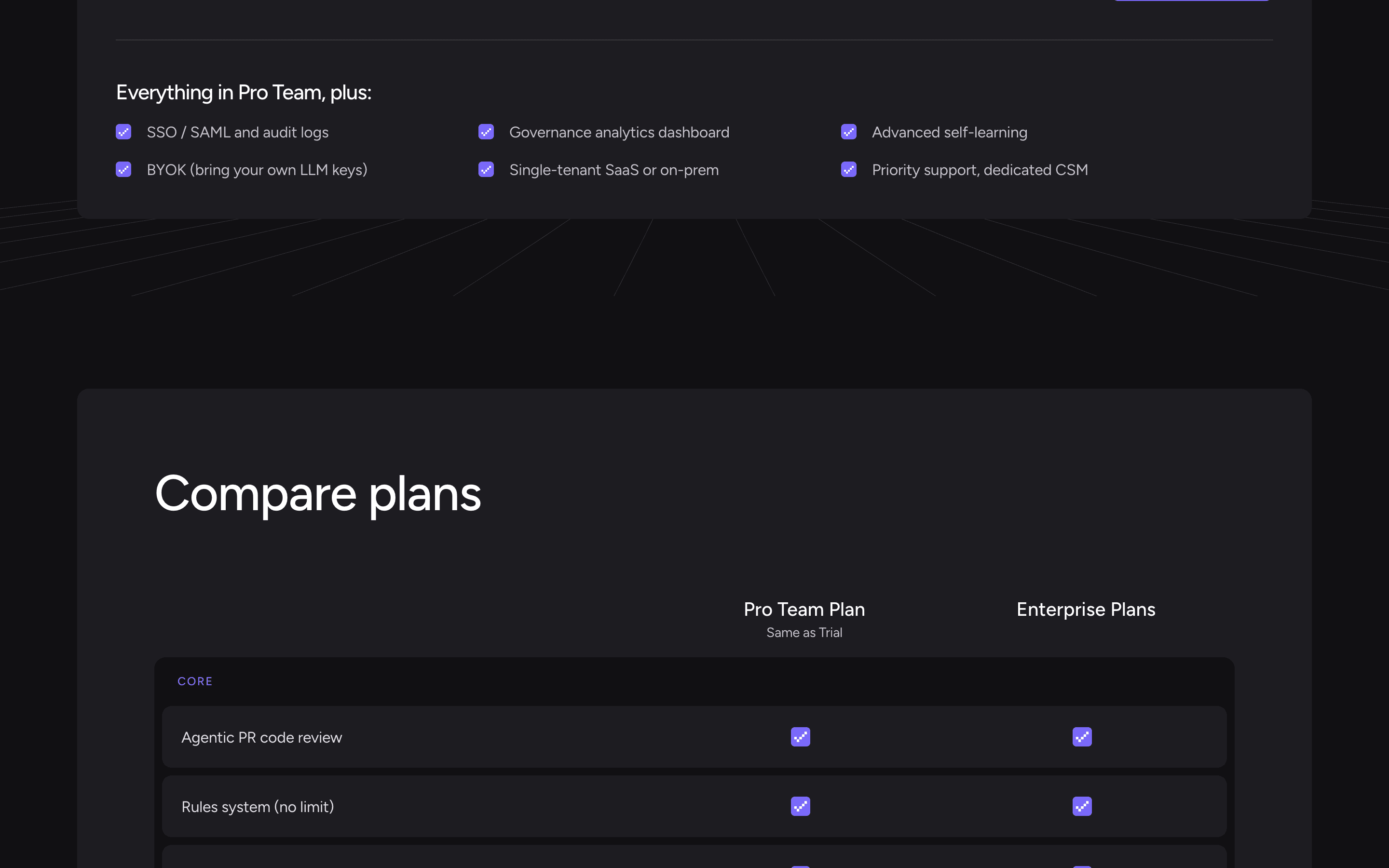Click the check icon beside Priority support, dedicated CSM
The height and width of the screenshot is (868, 1389).
(849, 169)
